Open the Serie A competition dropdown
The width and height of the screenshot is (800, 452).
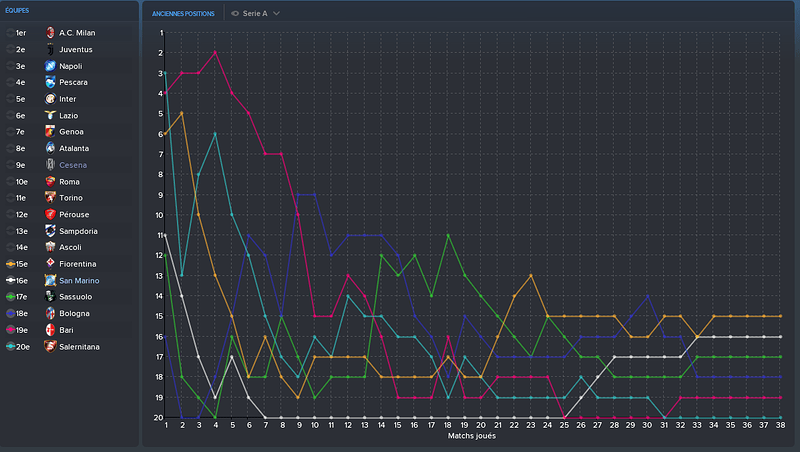256,13
